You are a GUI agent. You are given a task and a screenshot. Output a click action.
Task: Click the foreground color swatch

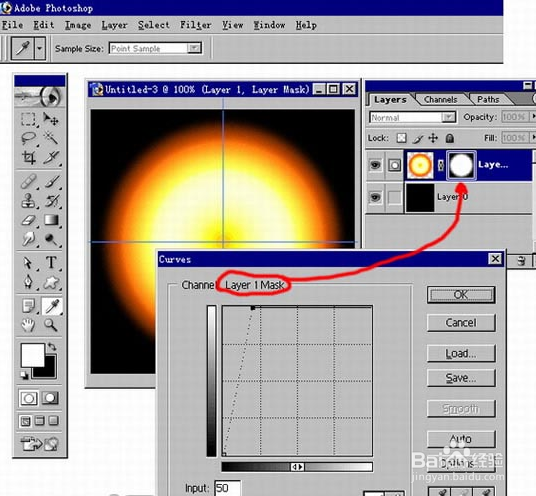32,355
